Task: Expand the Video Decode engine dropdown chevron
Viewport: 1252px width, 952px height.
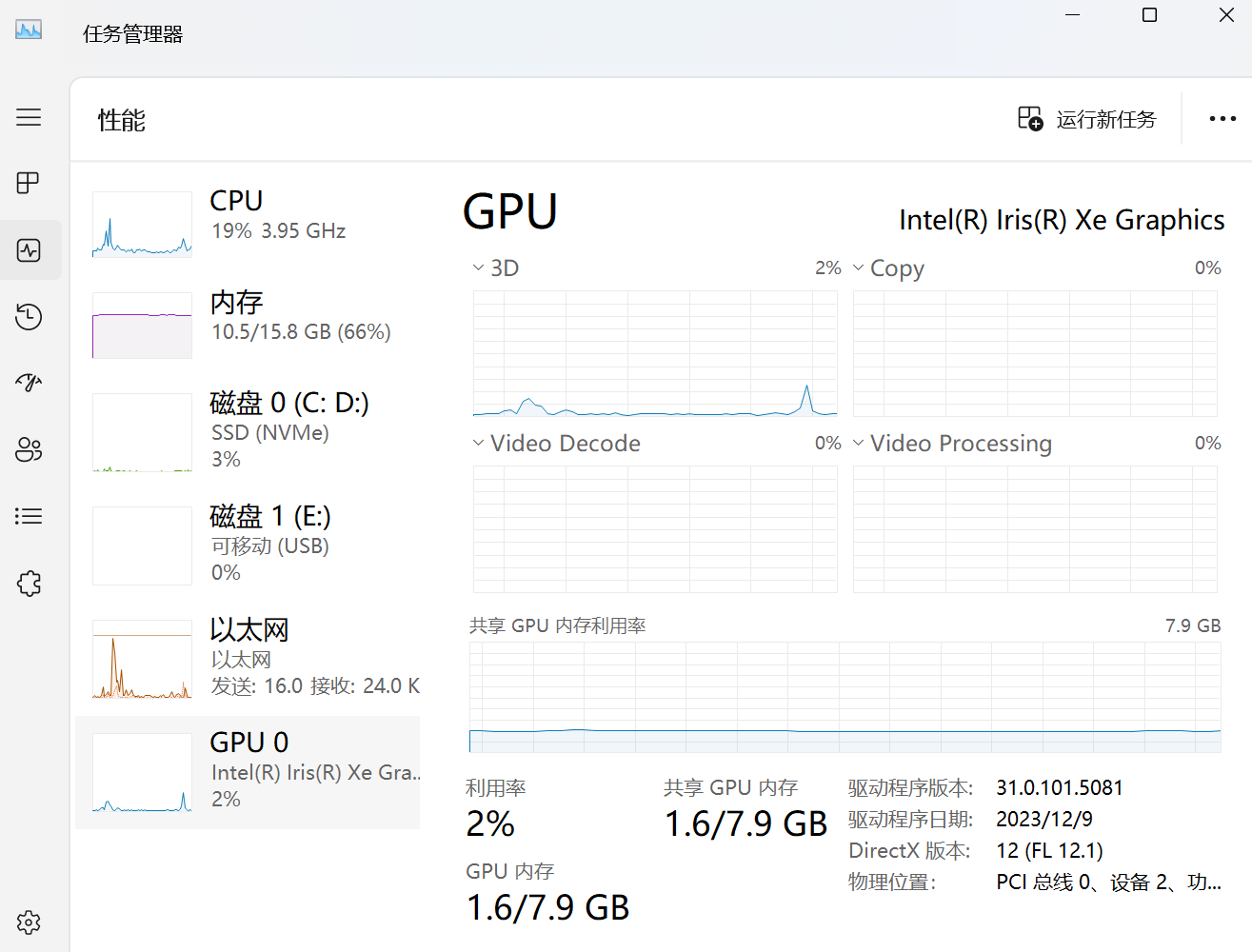Action: (478, 444)
